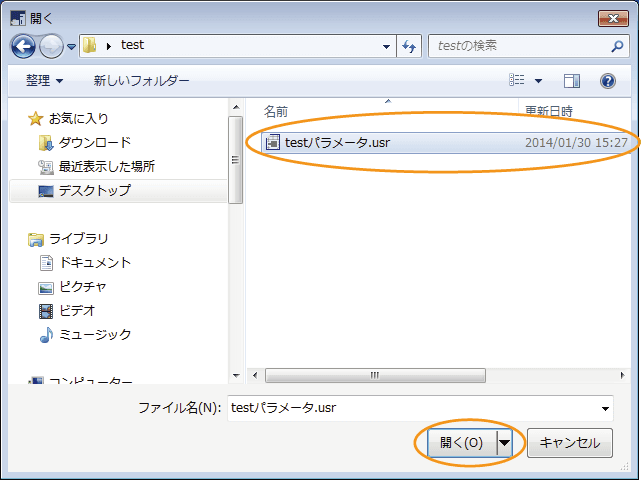This screenshot has height=480, width=642.
Task: Open the ミュージック library
Action: click(95, 335)
